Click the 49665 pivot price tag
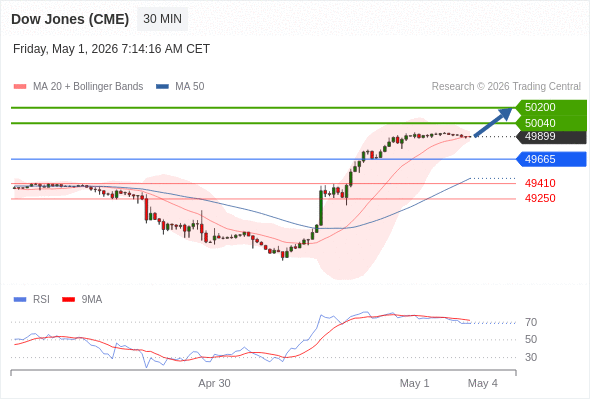The image size is (590, 400). (551, 159)
